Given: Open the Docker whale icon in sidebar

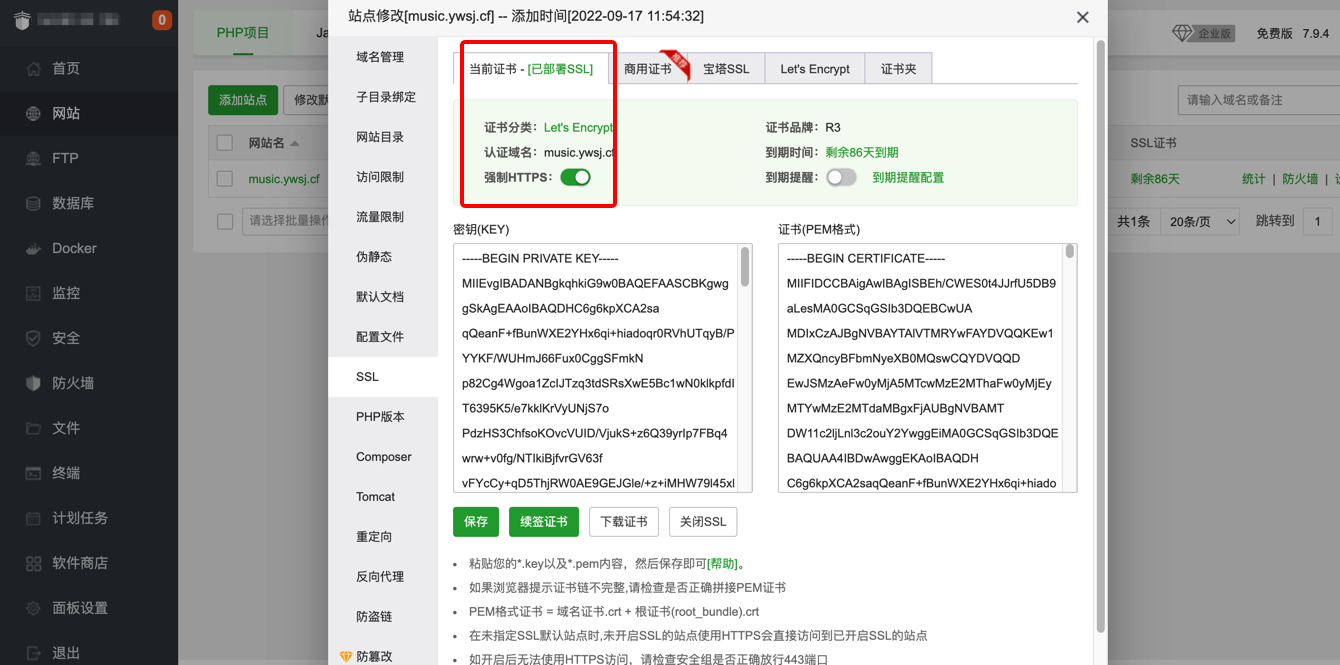Looking at the screenshot, I should [x=33, y=249].
